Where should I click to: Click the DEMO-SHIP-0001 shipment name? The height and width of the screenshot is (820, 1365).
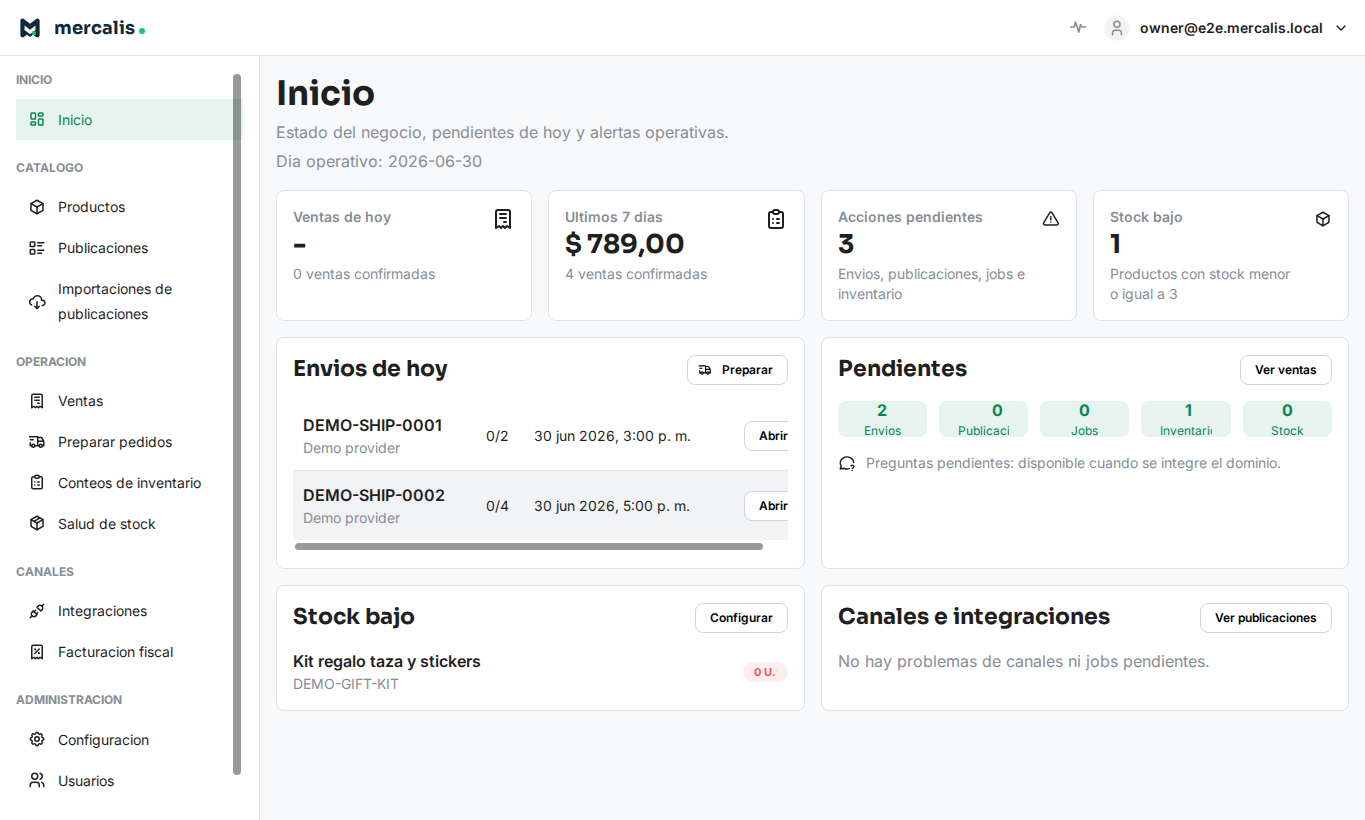pos(372,426)
